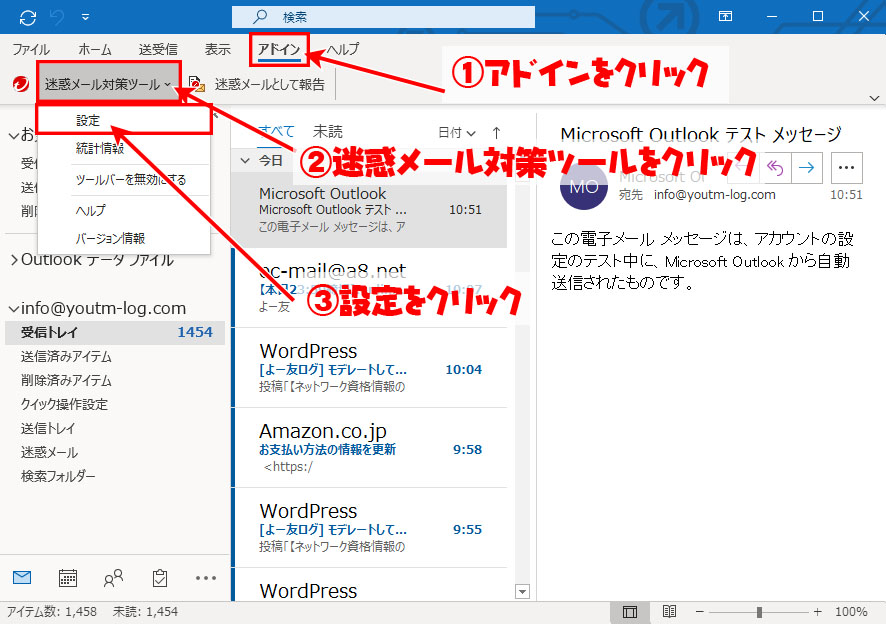Click the zoom in plus button

(817, 612)
